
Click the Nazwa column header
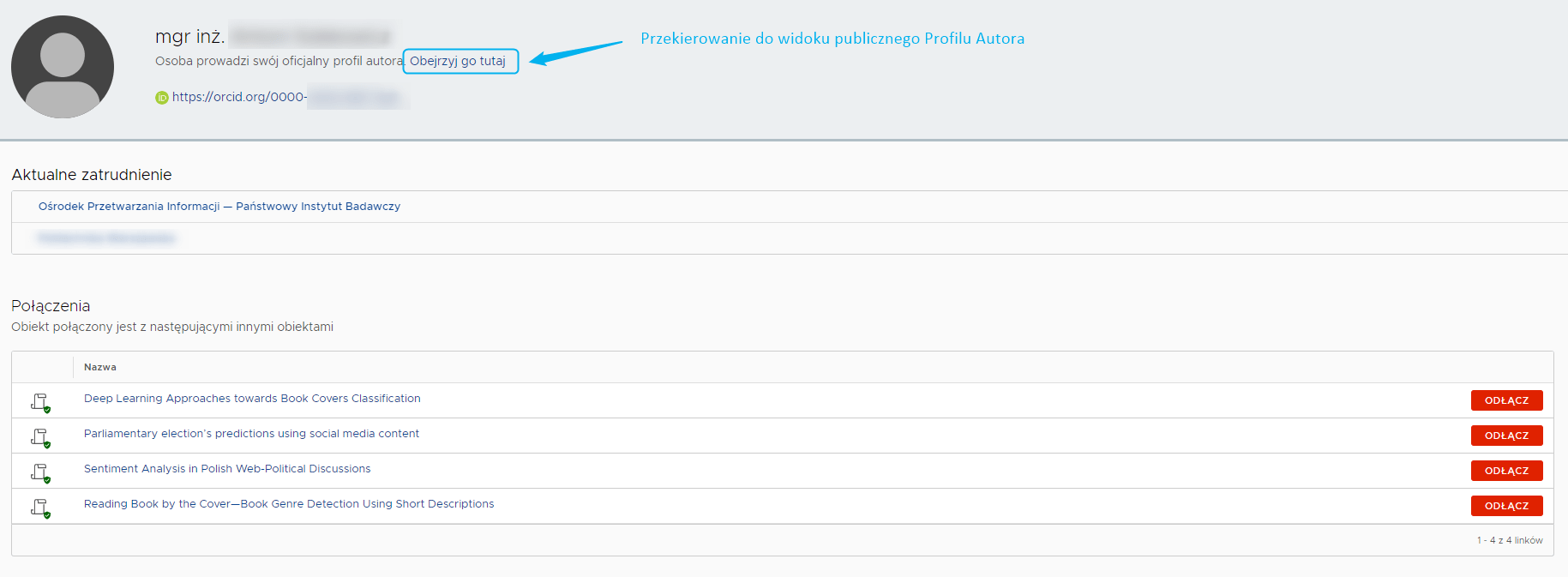100,367
